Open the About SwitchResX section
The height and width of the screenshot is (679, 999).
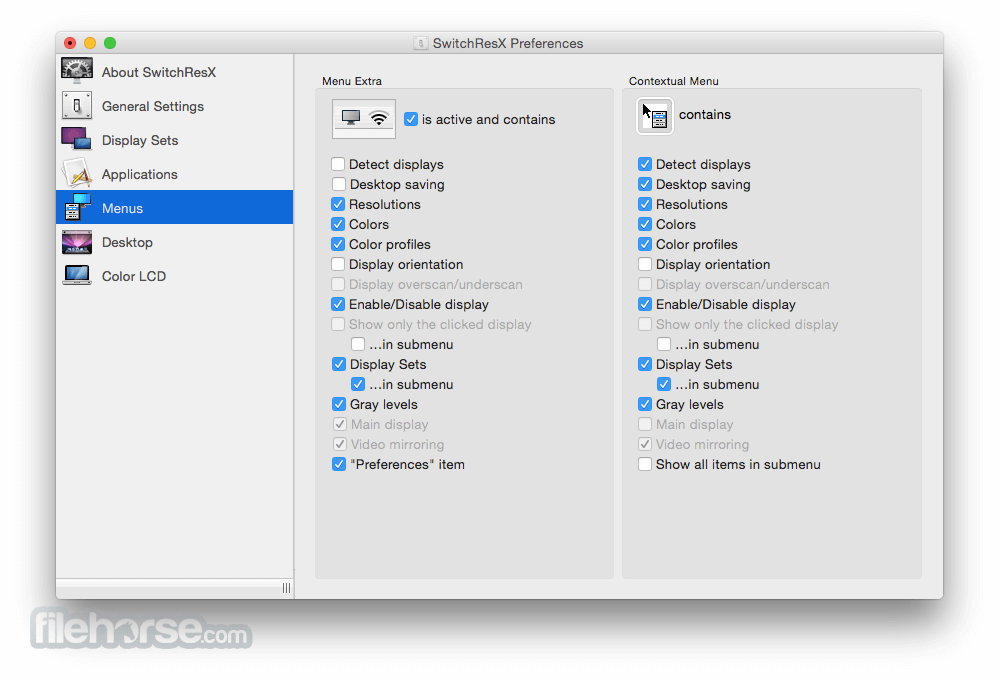pyautogui.click(x=159, y=72)
